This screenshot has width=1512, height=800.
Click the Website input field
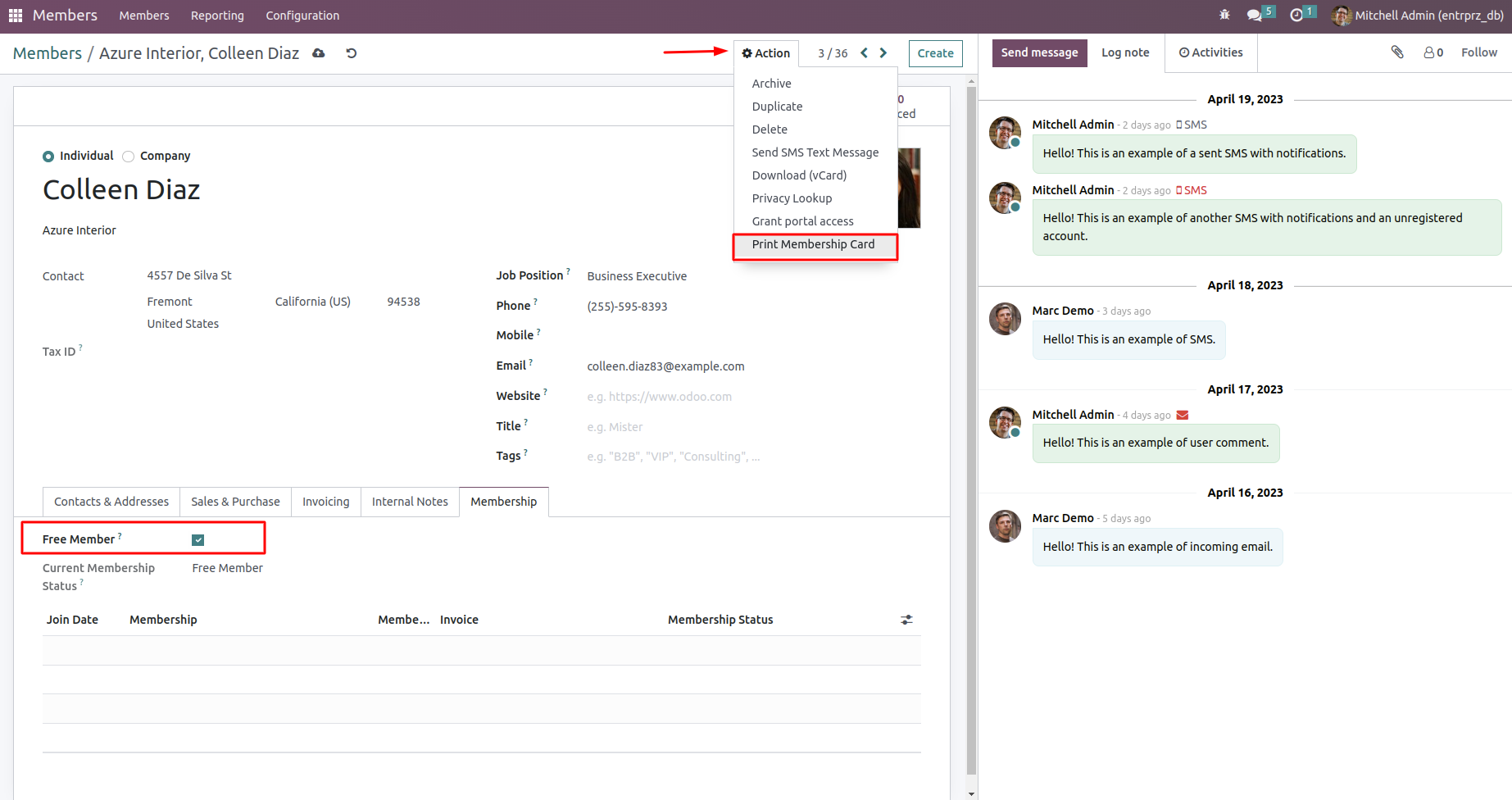pos(754,397)
